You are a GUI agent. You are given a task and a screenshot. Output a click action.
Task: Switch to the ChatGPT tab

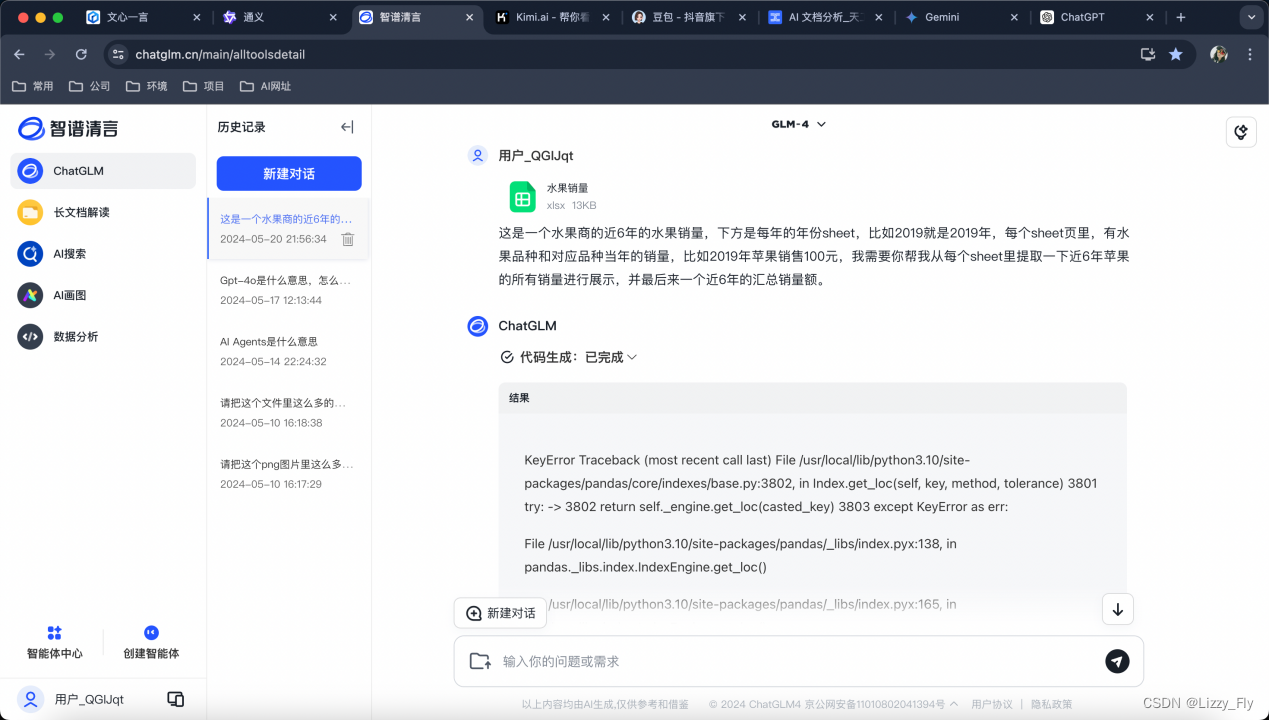[x=1098, y=17]
